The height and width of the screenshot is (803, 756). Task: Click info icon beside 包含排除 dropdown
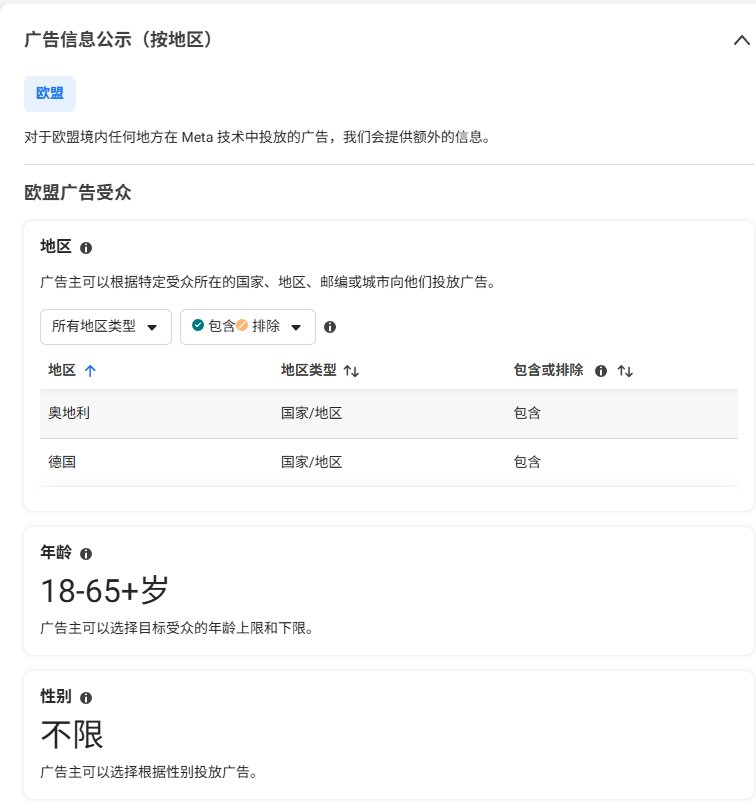point(330,327)
